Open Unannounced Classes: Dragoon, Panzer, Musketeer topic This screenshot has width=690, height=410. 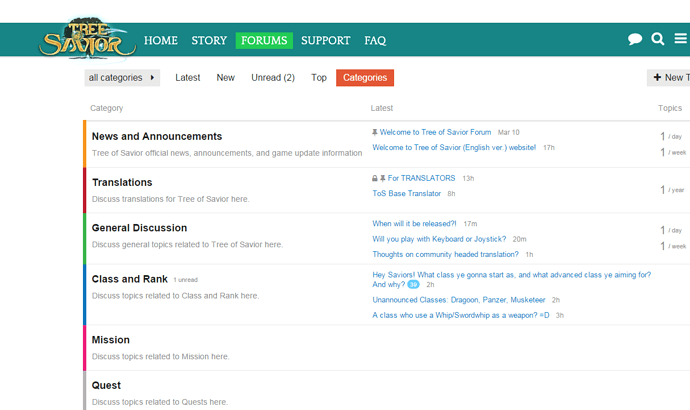click(459, 300)
